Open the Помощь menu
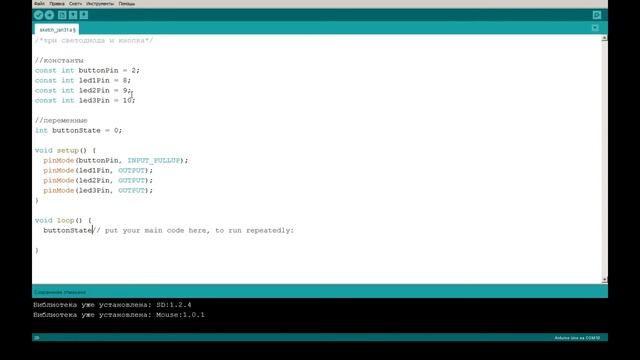Image resolution: width=640 pixels, height=360 pixels. 127,4
